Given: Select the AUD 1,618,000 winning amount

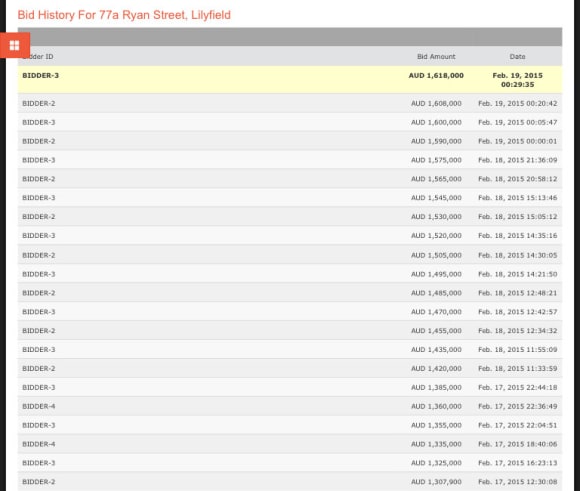Looking at the screenshot, I should click(436, 75).
